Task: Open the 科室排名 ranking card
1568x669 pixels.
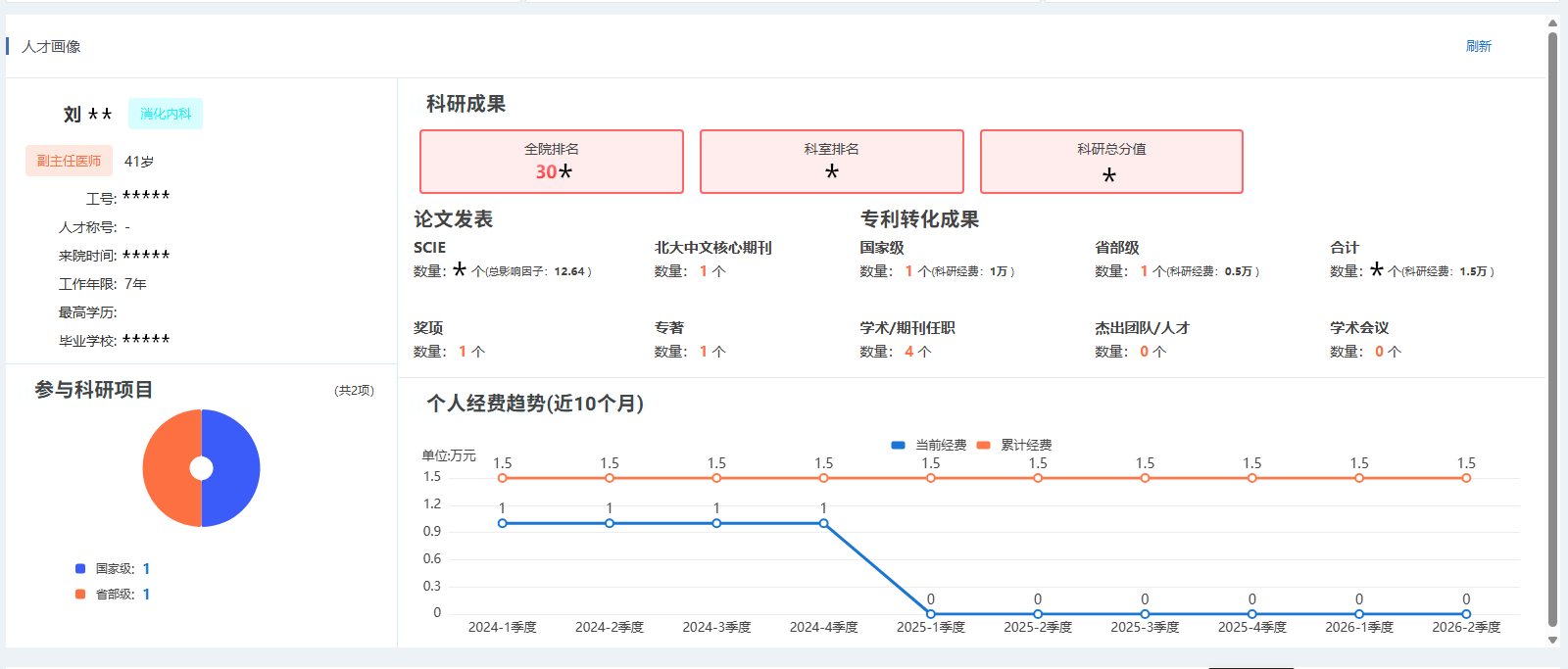Action: [832, 162]
